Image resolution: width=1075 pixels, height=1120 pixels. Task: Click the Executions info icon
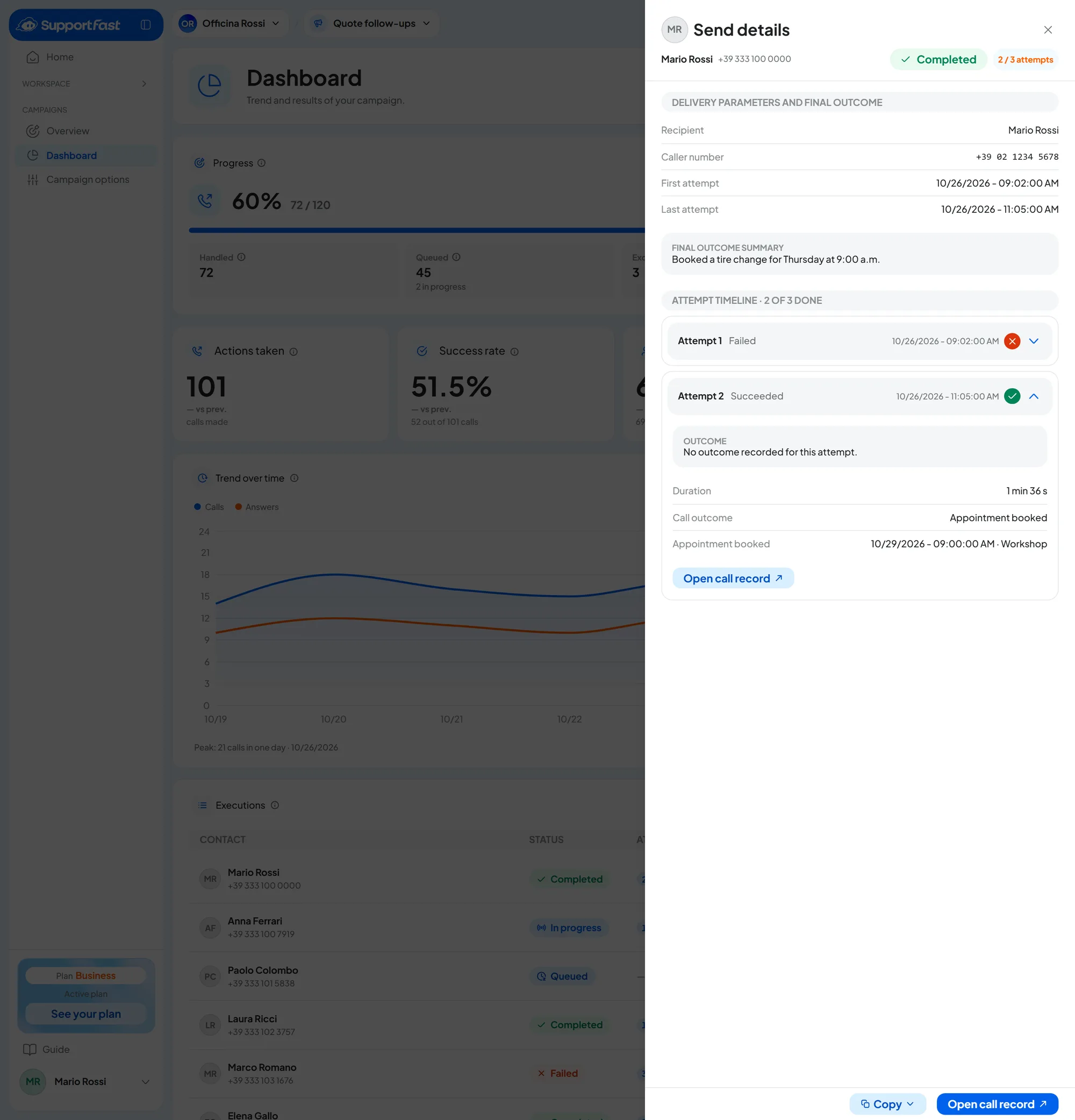coord(275,804)
